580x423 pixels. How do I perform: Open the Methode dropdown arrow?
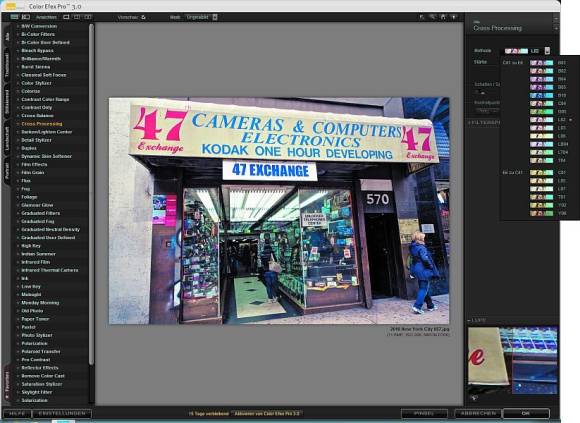pos(547,51)
